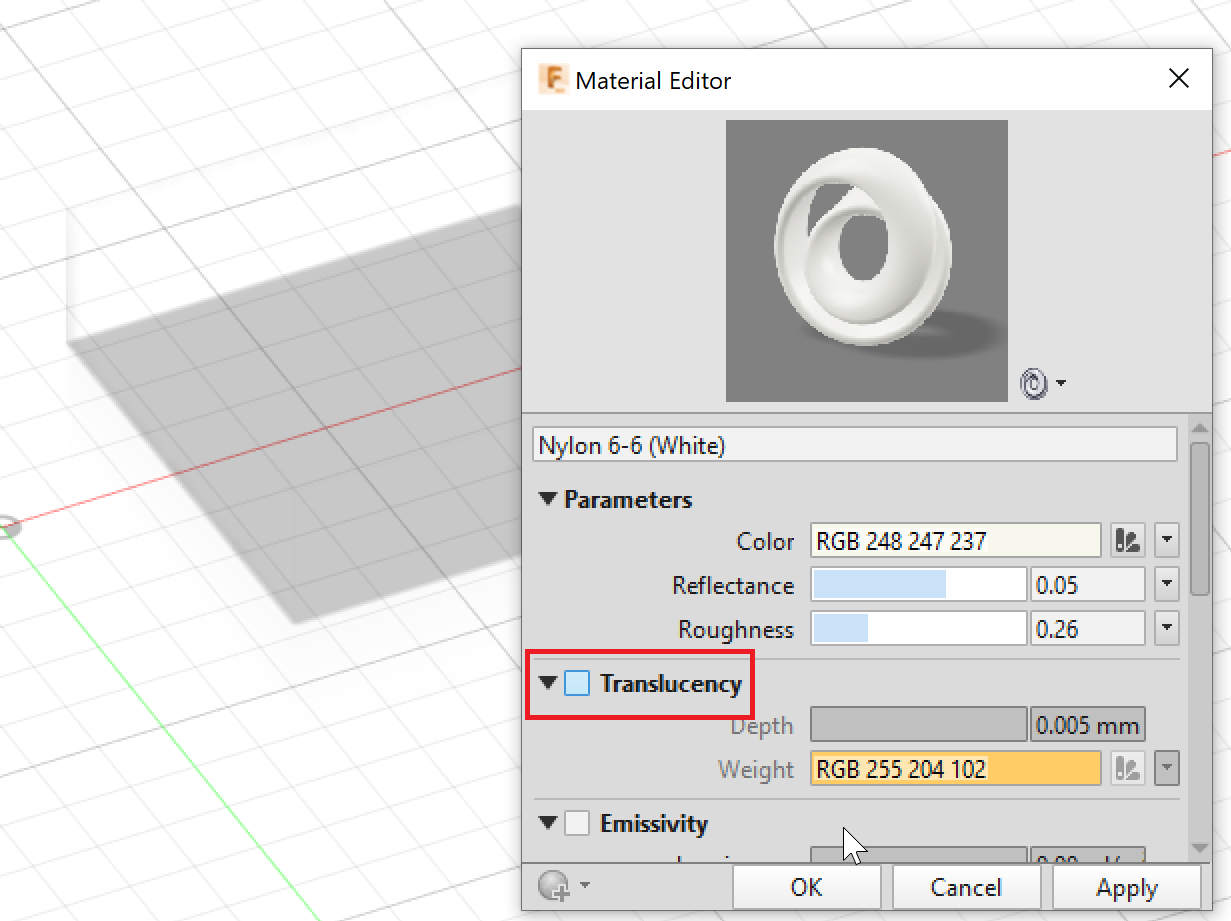Enable the Emissivity checkbox
Viewport: 1231px width, 921px height.
pos(577,823)
